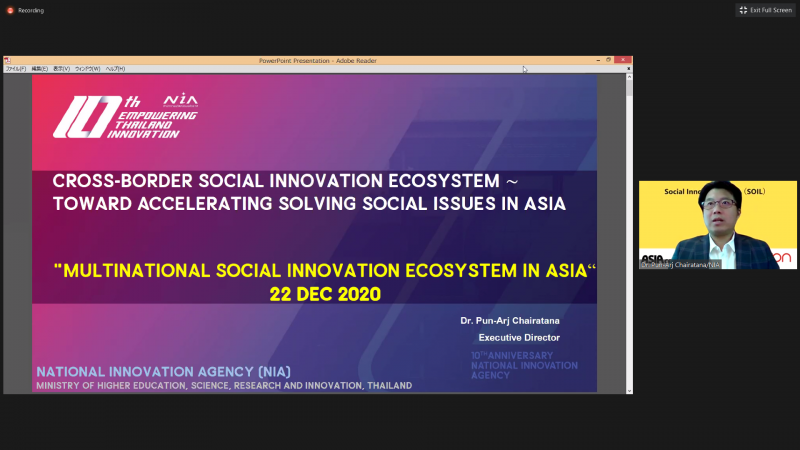The image size is (800, 450).
Task: Click the red Recording indicator icon
Action: click(10, 10)
